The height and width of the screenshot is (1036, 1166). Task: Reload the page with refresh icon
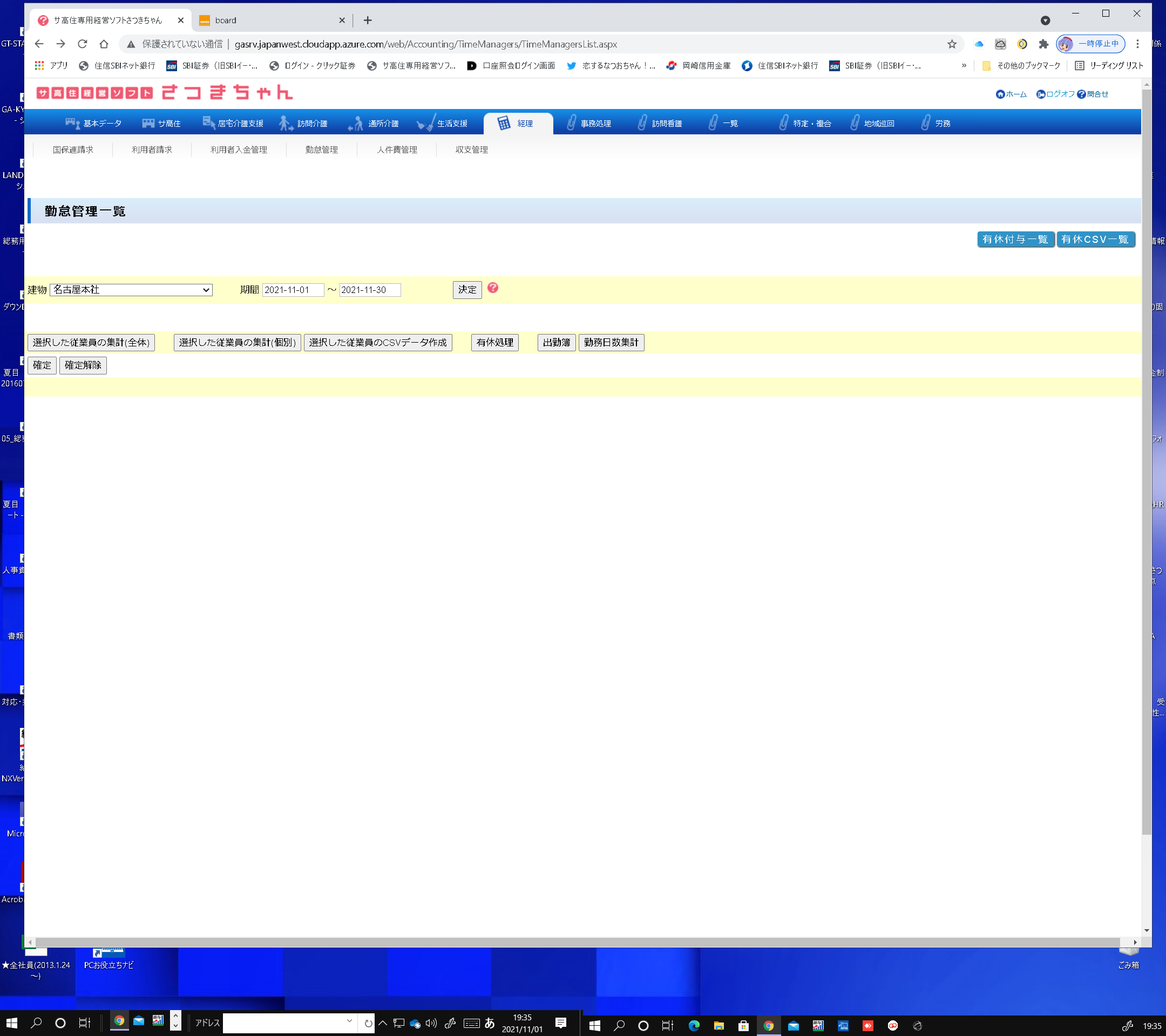click(82, 44)
